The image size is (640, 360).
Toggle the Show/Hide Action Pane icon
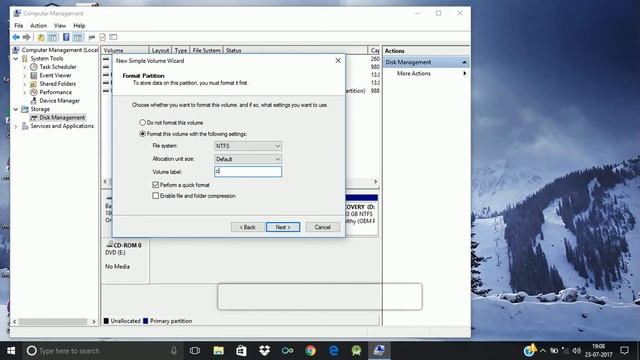(x=78, y=38)
